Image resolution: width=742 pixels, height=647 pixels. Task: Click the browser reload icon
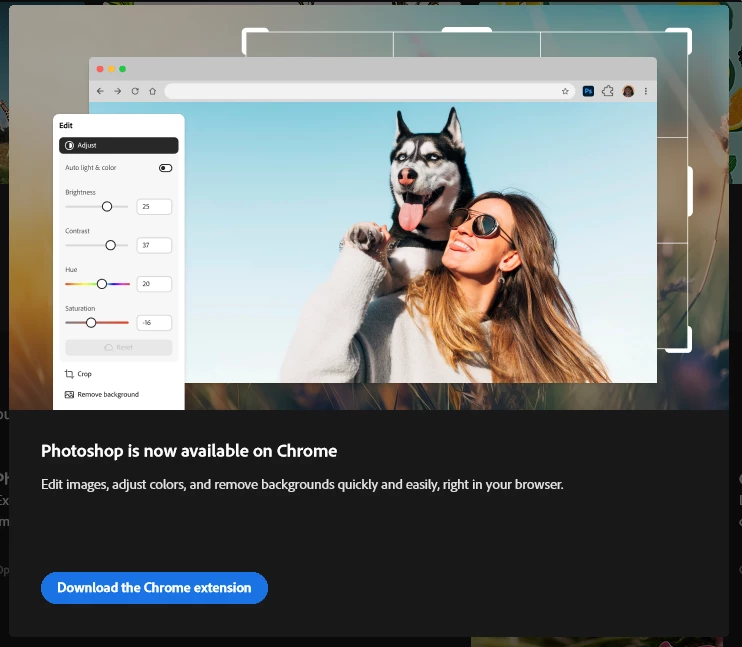[x=135, y=91]
